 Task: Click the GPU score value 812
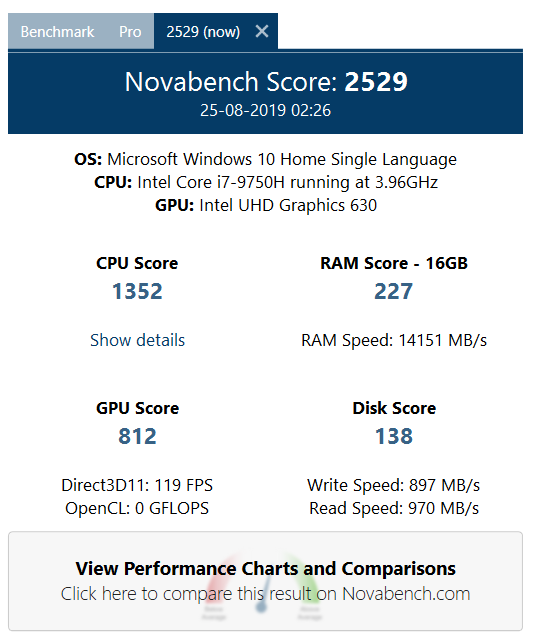click(137, 436)
